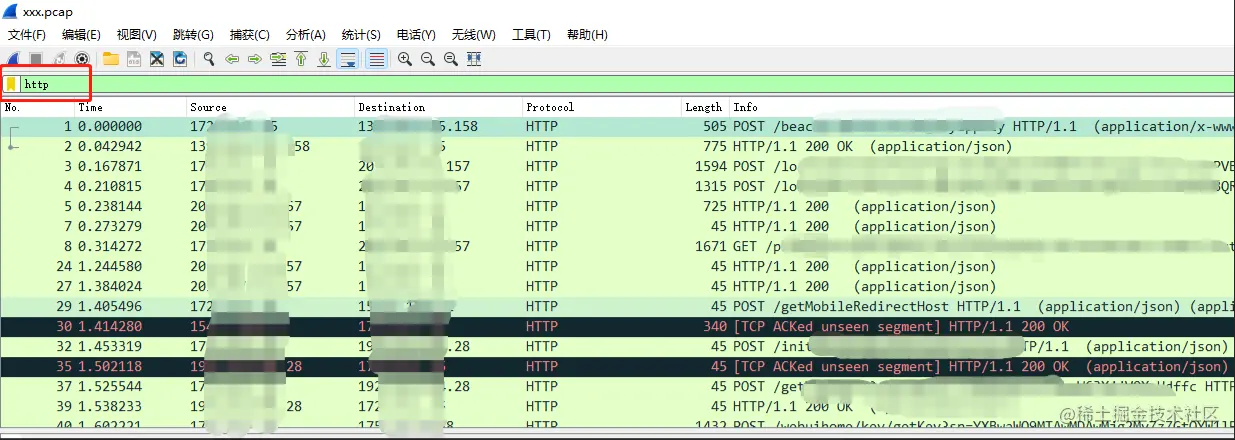Open the 电话(Y) menu
This screenshot has width=1235, height=440.
click(x=416, y=35)
